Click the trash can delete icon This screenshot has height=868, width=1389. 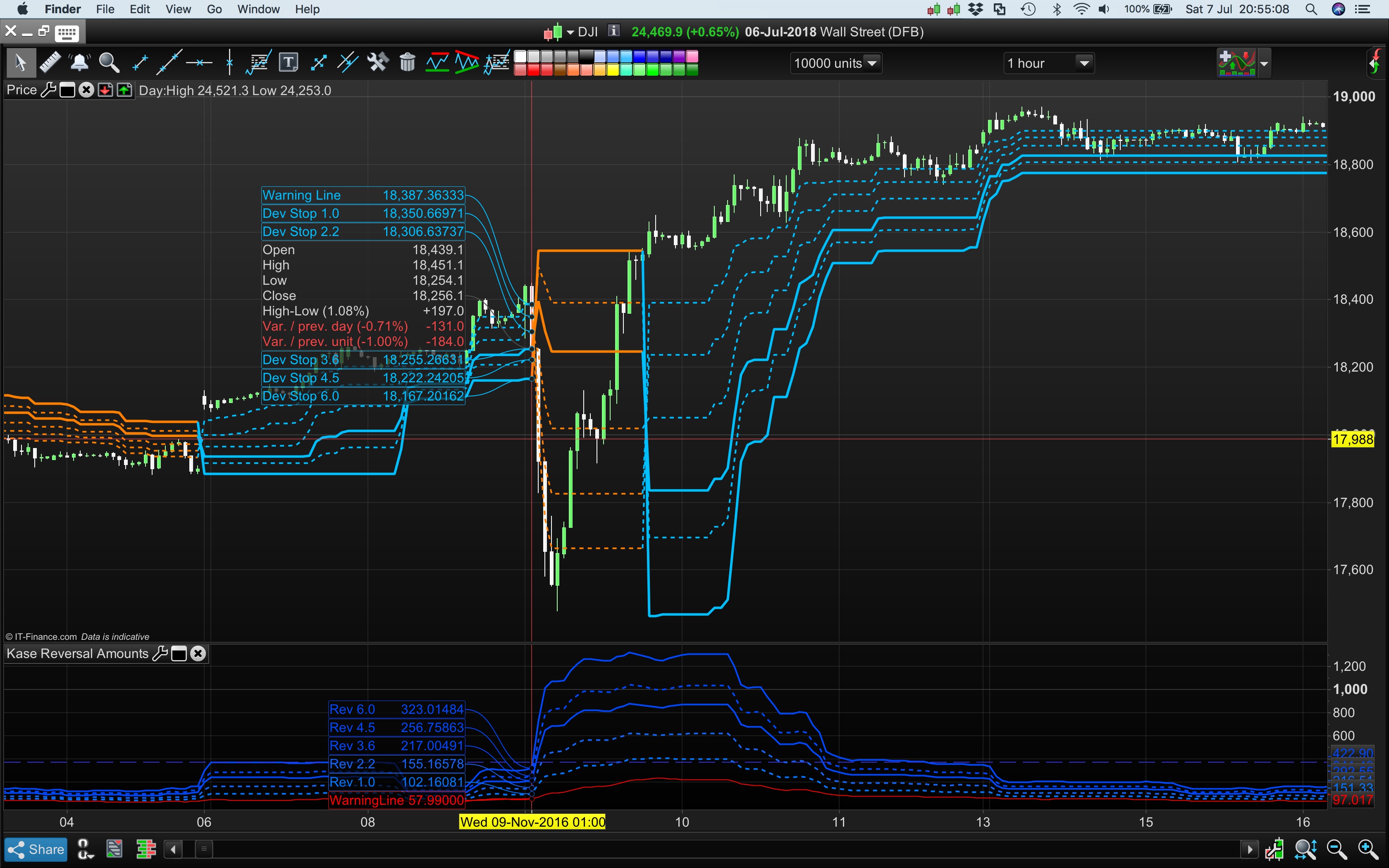[x=407, y=62]
